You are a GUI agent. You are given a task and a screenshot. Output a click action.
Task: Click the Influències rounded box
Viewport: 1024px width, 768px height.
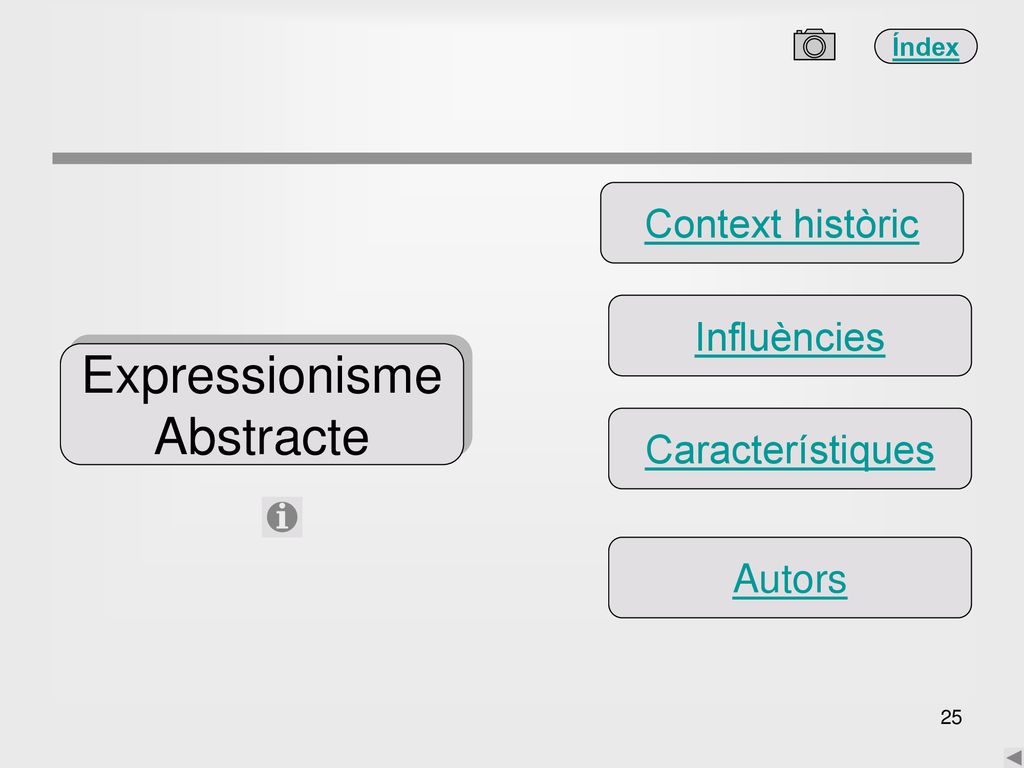(790, 336)
